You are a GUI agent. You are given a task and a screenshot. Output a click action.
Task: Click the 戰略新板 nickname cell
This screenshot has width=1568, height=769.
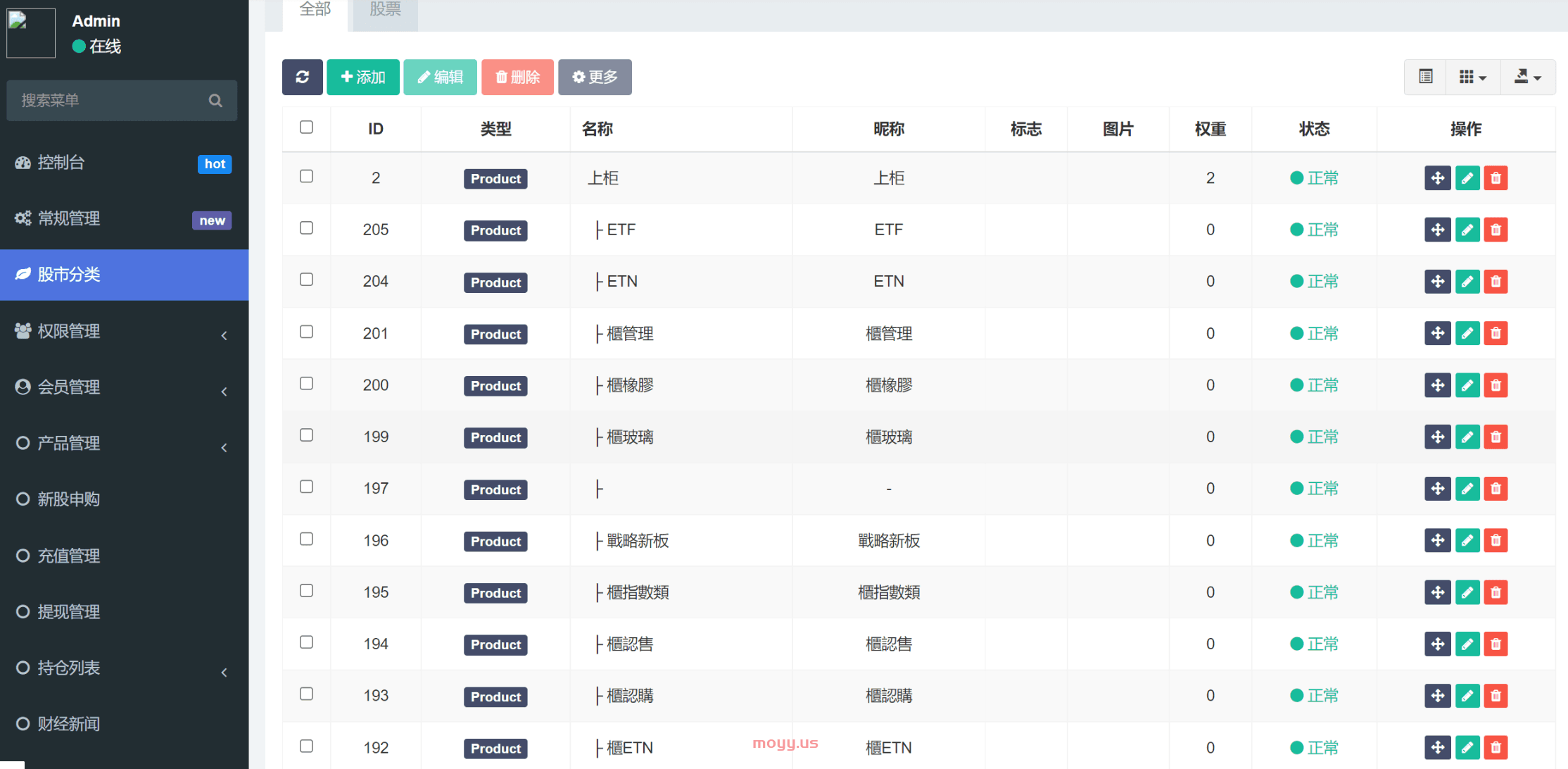click(x=889, y=541)
